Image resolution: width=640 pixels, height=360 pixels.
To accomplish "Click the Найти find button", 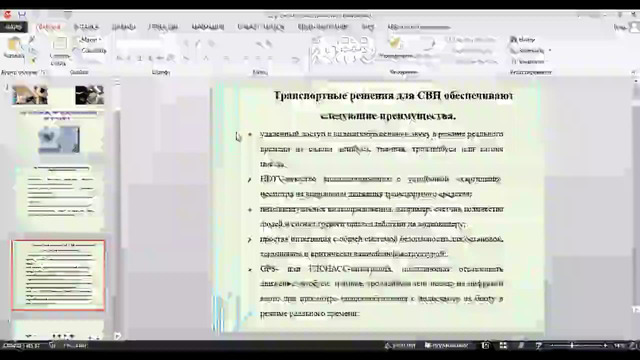I will (x=522, y=40).
